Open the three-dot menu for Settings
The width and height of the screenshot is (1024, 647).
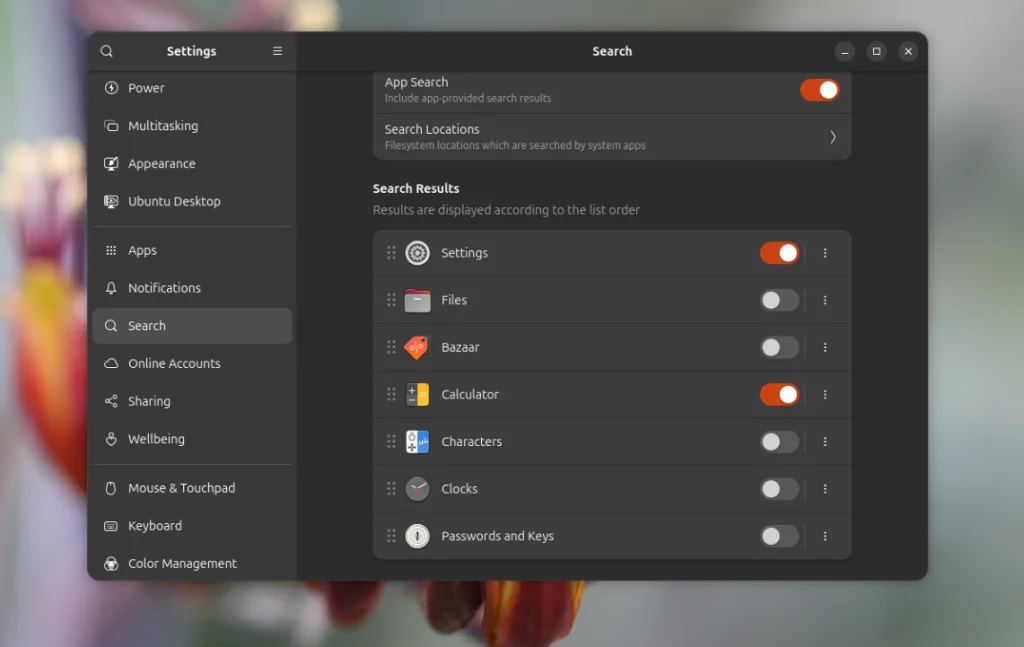coord(826,253)
